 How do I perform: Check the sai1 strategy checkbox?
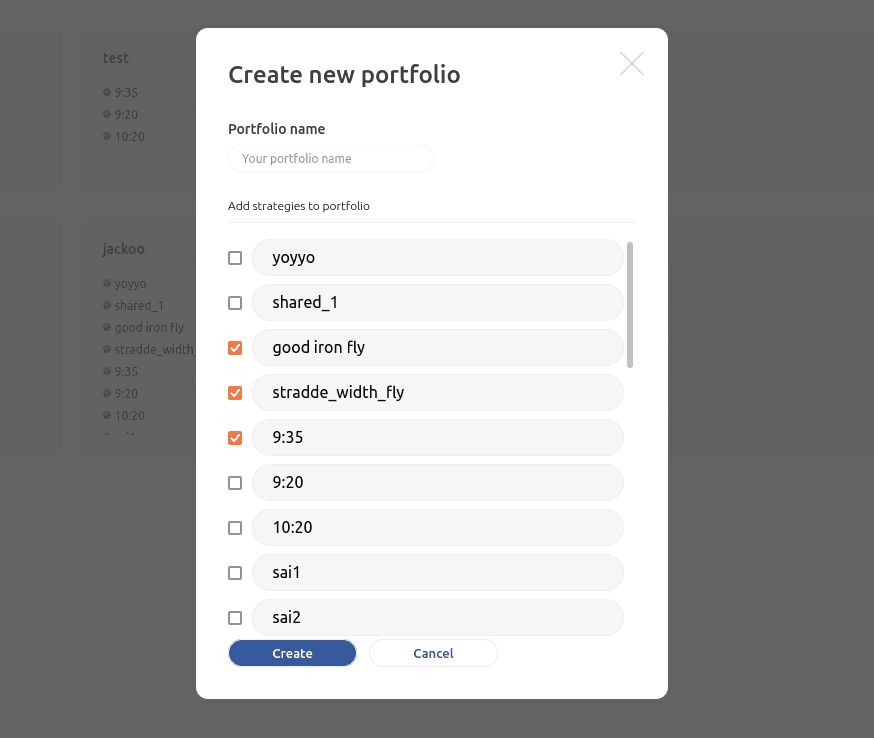point(235,572)
